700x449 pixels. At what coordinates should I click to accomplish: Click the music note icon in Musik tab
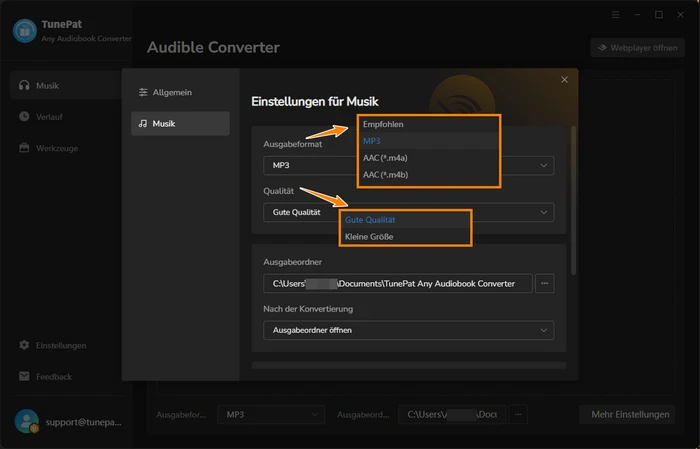tap(143, 123)
